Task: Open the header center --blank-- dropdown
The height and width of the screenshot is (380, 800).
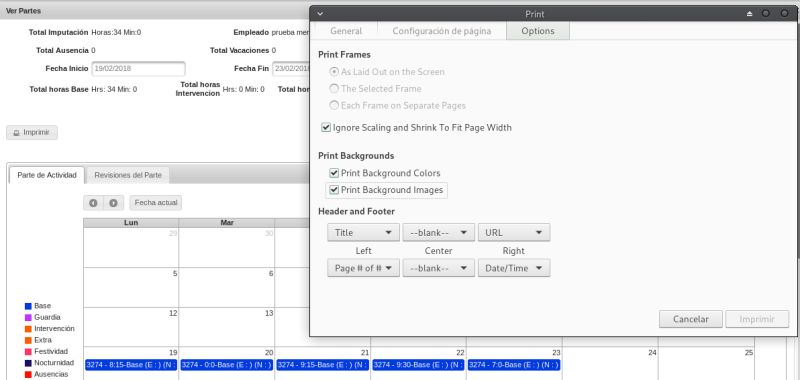Action: 439,233
